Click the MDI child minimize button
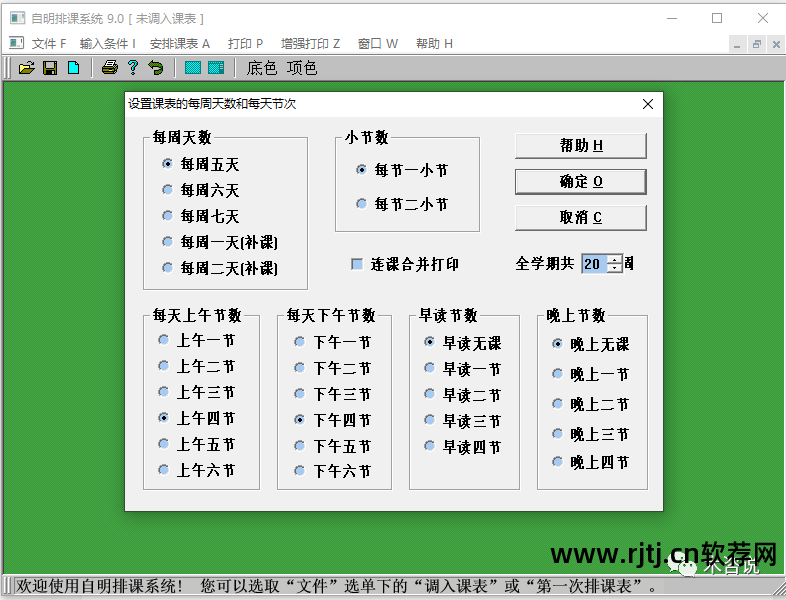786x600 pixels. click(737, 44)
